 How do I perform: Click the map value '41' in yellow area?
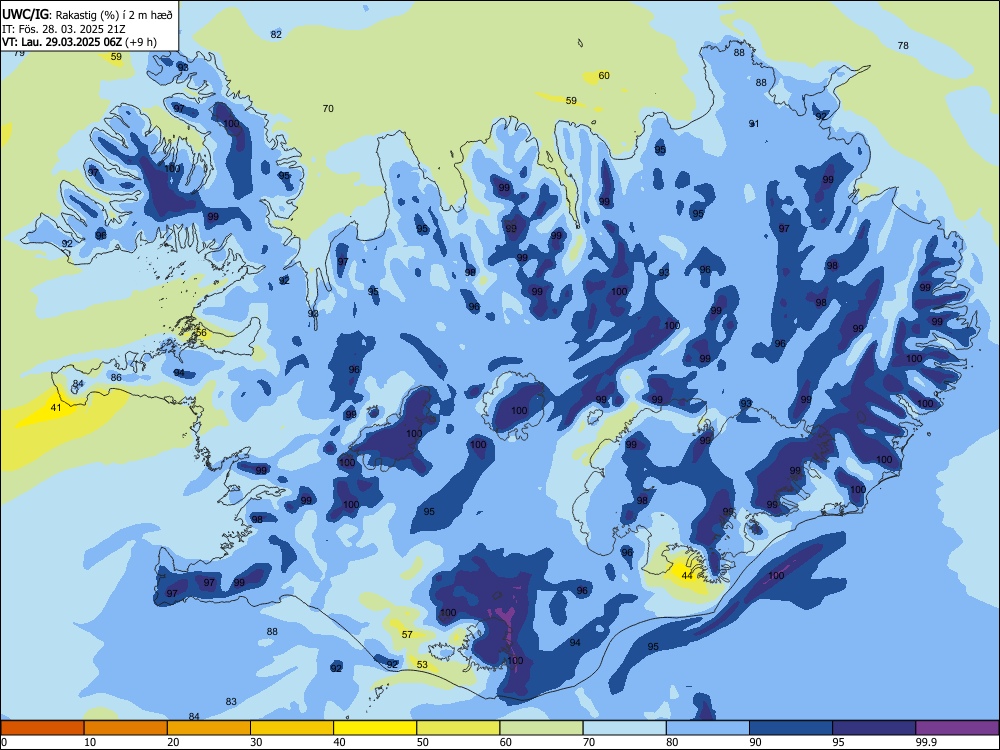click(56, 408)
